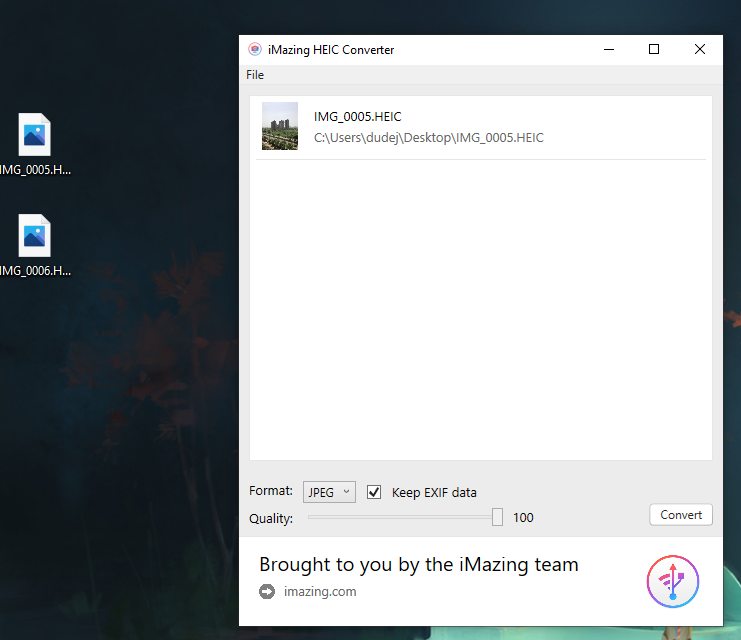Open the File menu
Screen dimensions: 741x640
click(x=255, y=75)
